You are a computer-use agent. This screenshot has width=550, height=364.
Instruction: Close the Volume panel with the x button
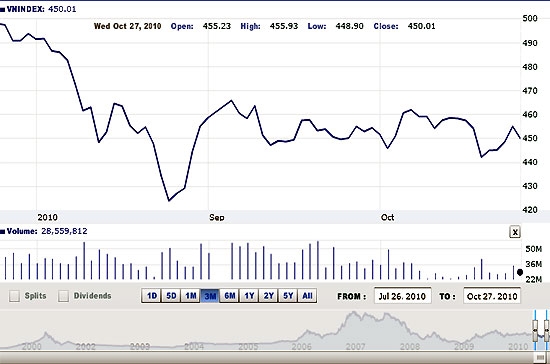[515, 232]
